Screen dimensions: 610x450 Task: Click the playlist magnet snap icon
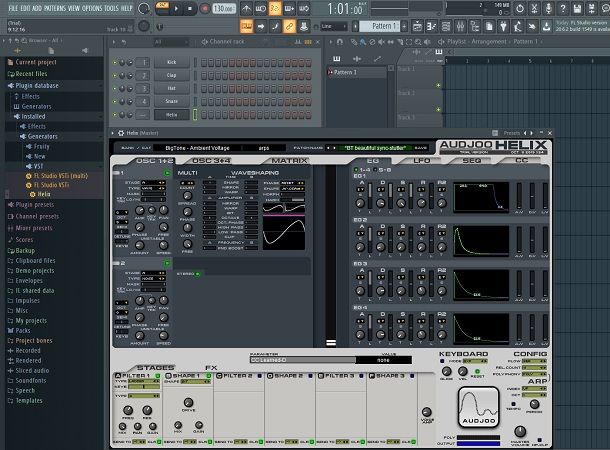pos(340,42)
